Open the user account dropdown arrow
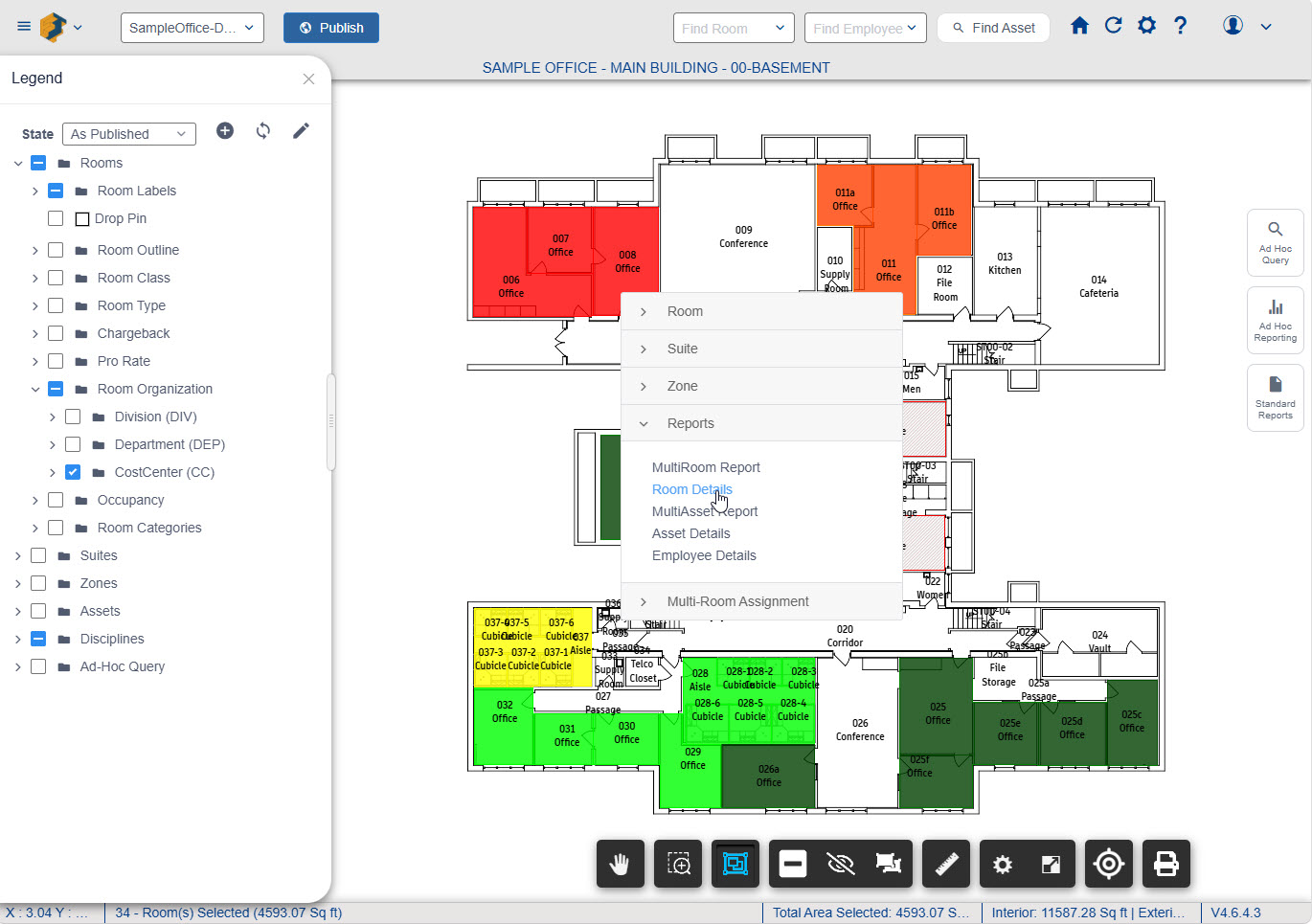This screenshot has width=1312, height=924. click(x=1266, y=27)
